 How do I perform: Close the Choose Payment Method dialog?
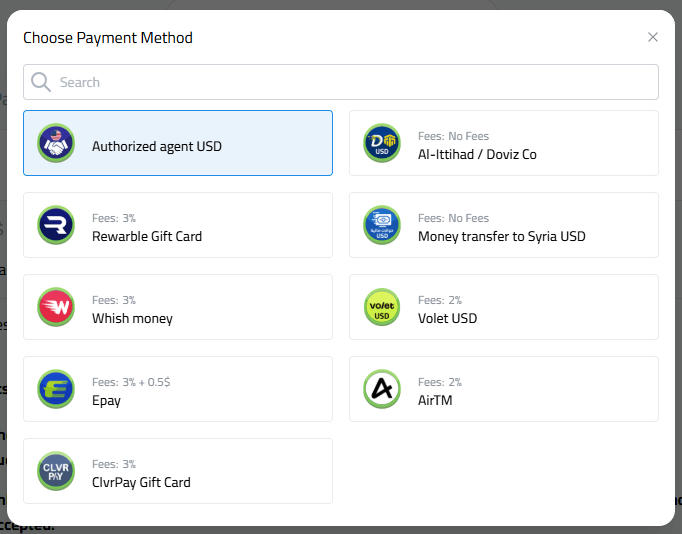[x=652, y=37]
